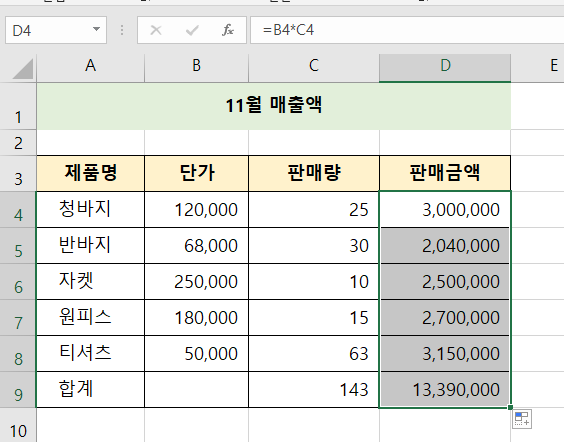Select row 9 header
The width and height of the screenshot is (564, 442).
tap(18, 389)
